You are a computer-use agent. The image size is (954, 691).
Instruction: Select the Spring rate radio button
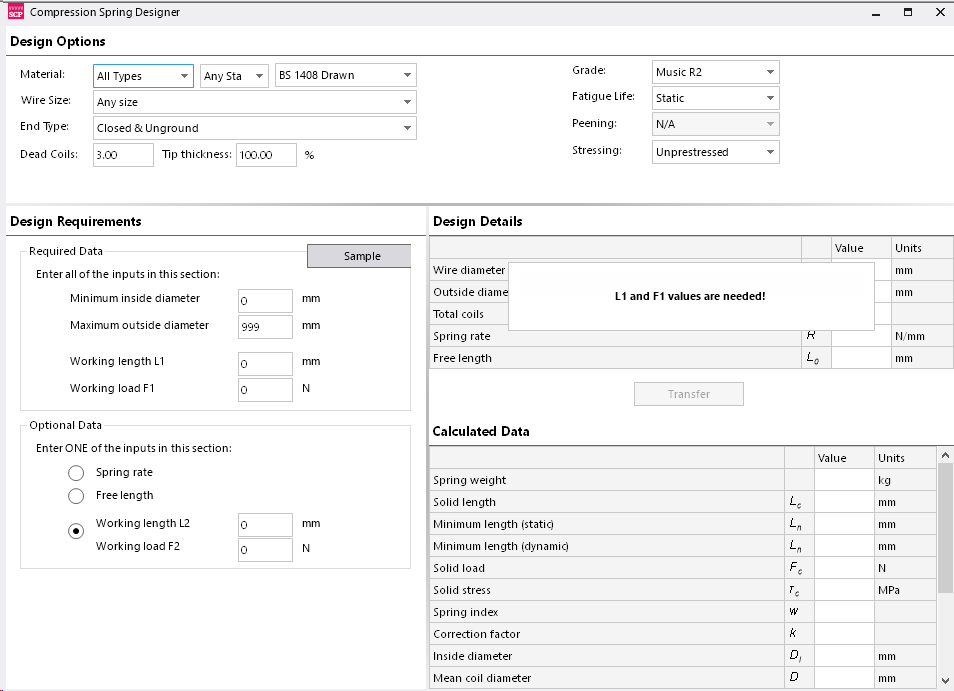point(76,472)
